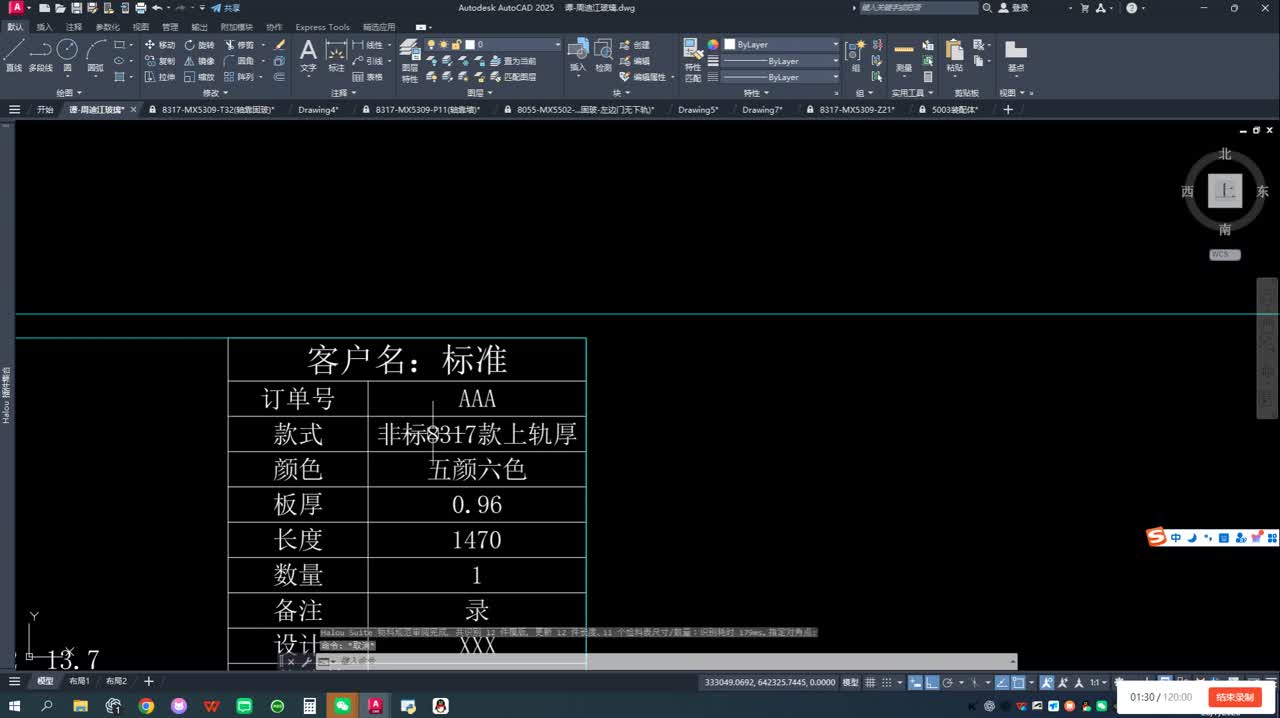This screenshot has height=718, width=1280.
Task: Click the 插入 (Insert block) icon
Action: tap(577, 56)
